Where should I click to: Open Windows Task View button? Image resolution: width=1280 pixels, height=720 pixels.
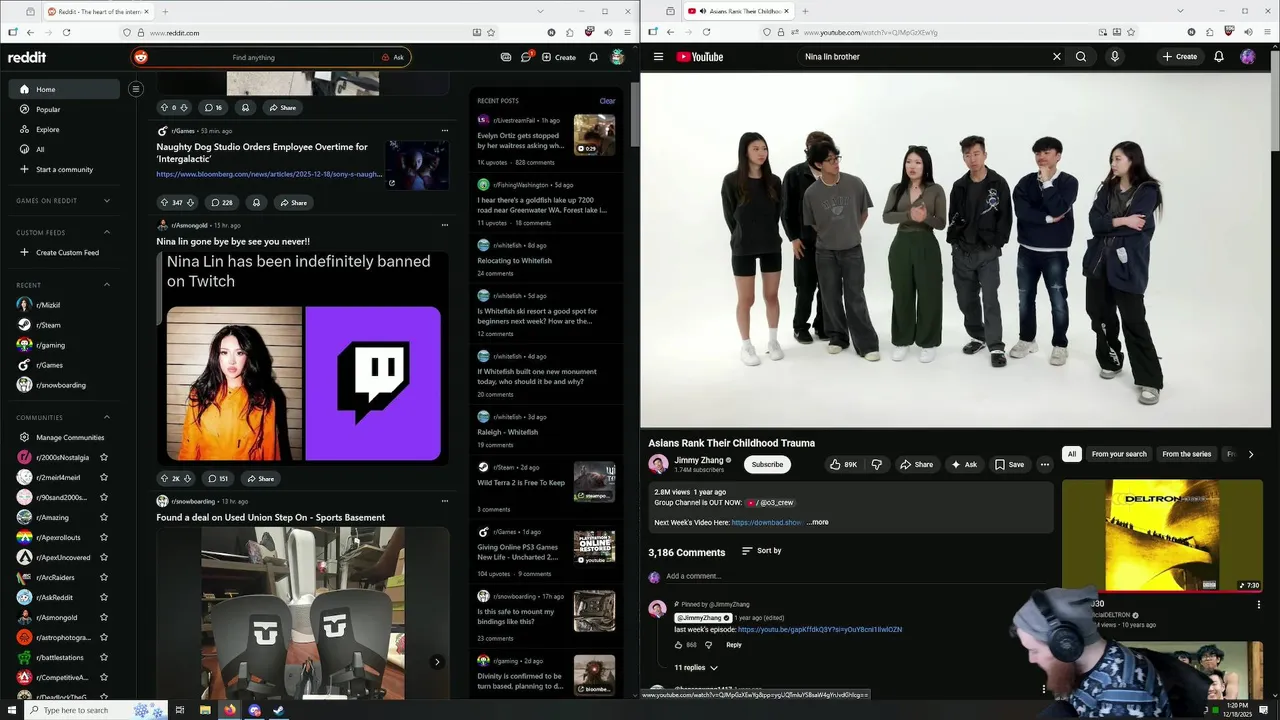180,710
